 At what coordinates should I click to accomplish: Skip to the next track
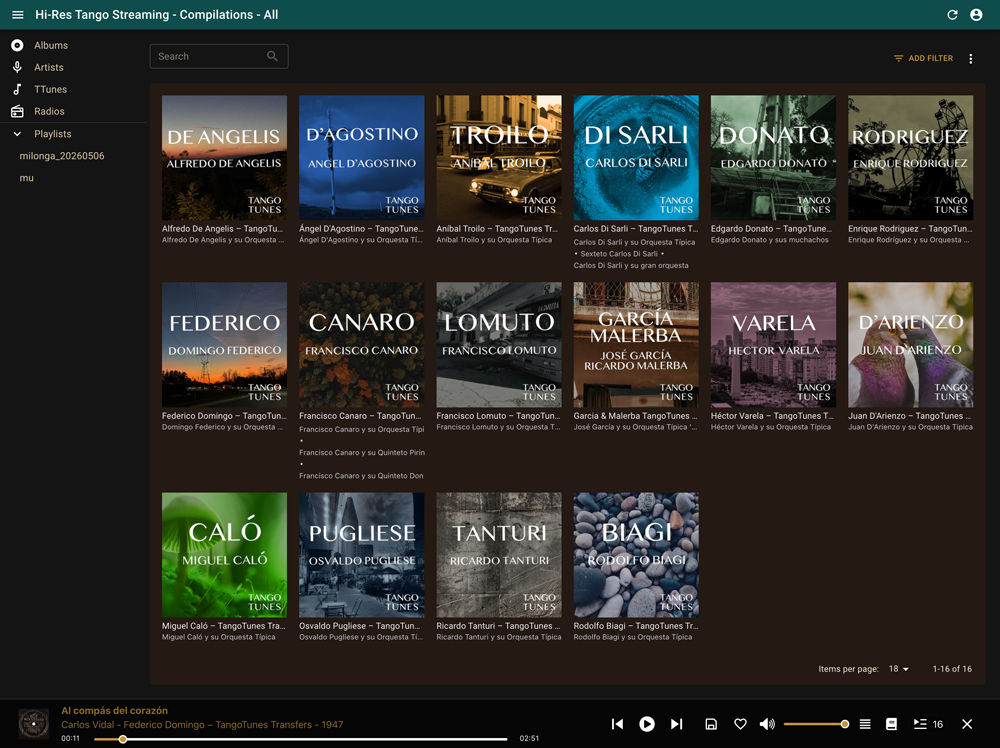(x=677, y=724)
